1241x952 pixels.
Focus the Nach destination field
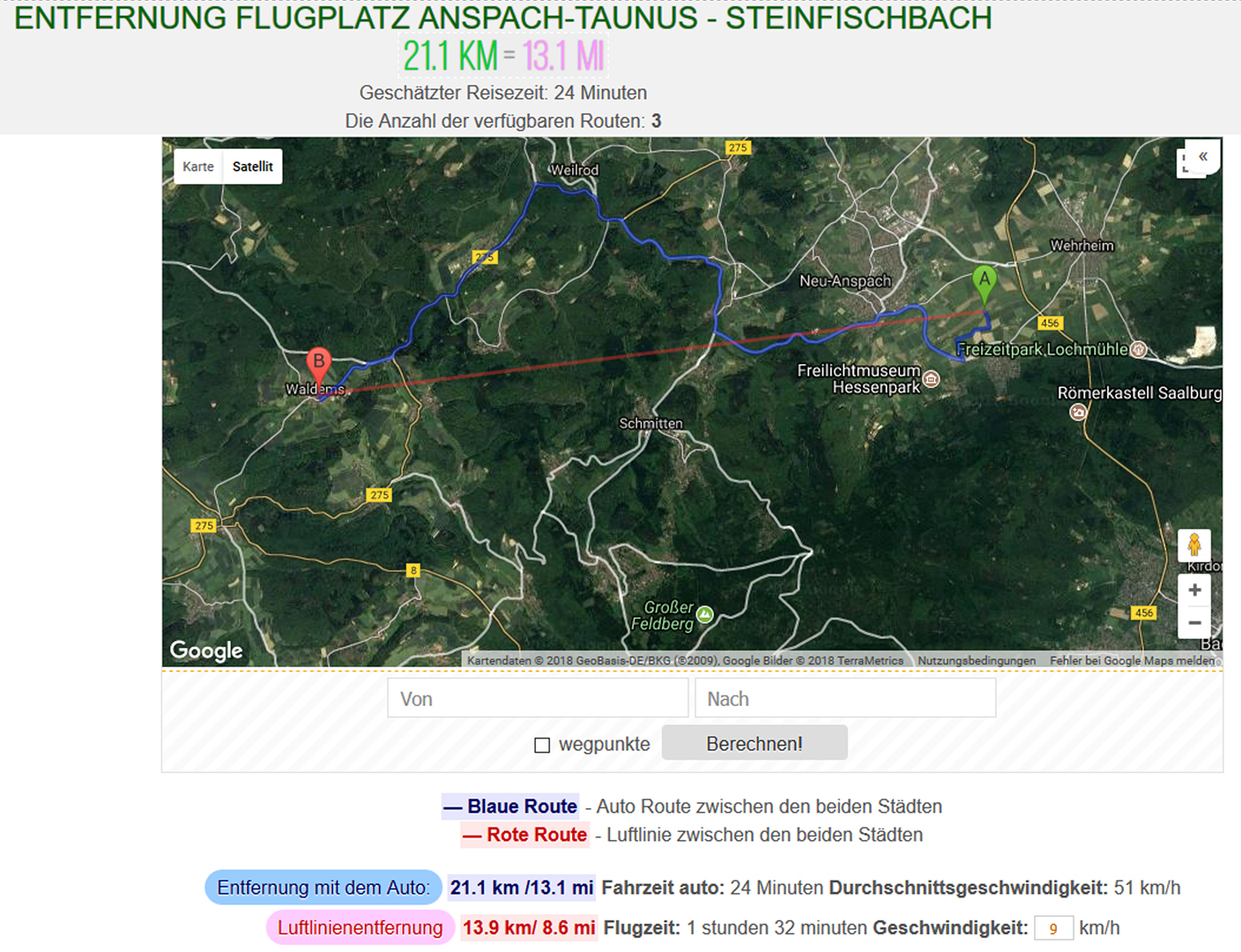tap(845, 698)
